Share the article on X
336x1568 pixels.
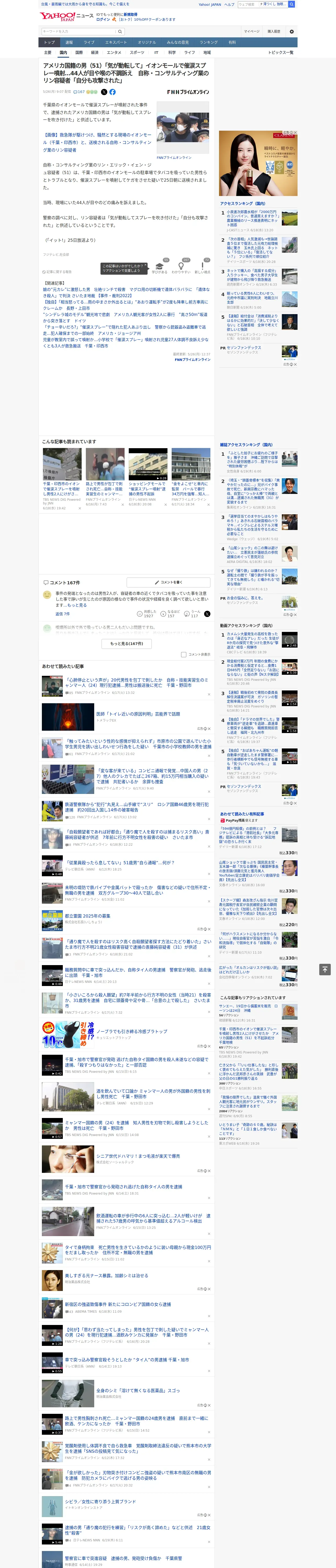click(104, 92)
